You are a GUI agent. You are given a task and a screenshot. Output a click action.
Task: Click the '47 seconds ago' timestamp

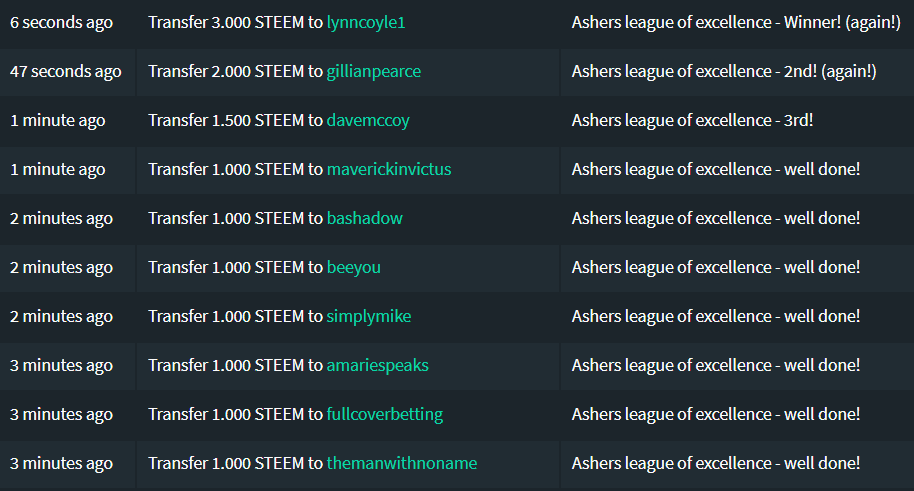tap(66, 72)
